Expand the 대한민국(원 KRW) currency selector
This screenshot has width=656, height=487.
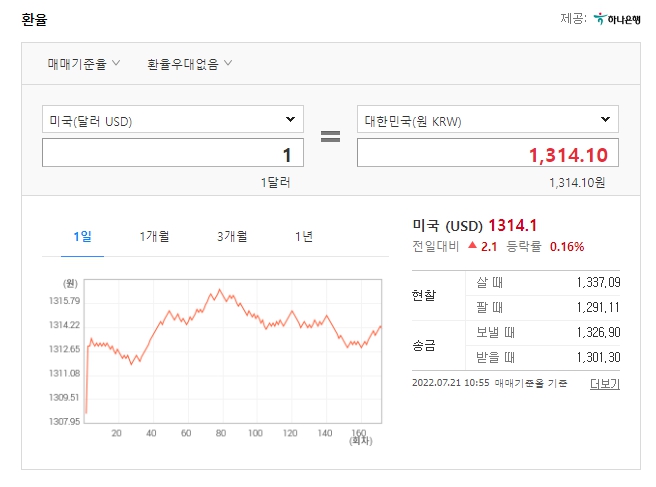pyautogui.click(x=488, y=120)
